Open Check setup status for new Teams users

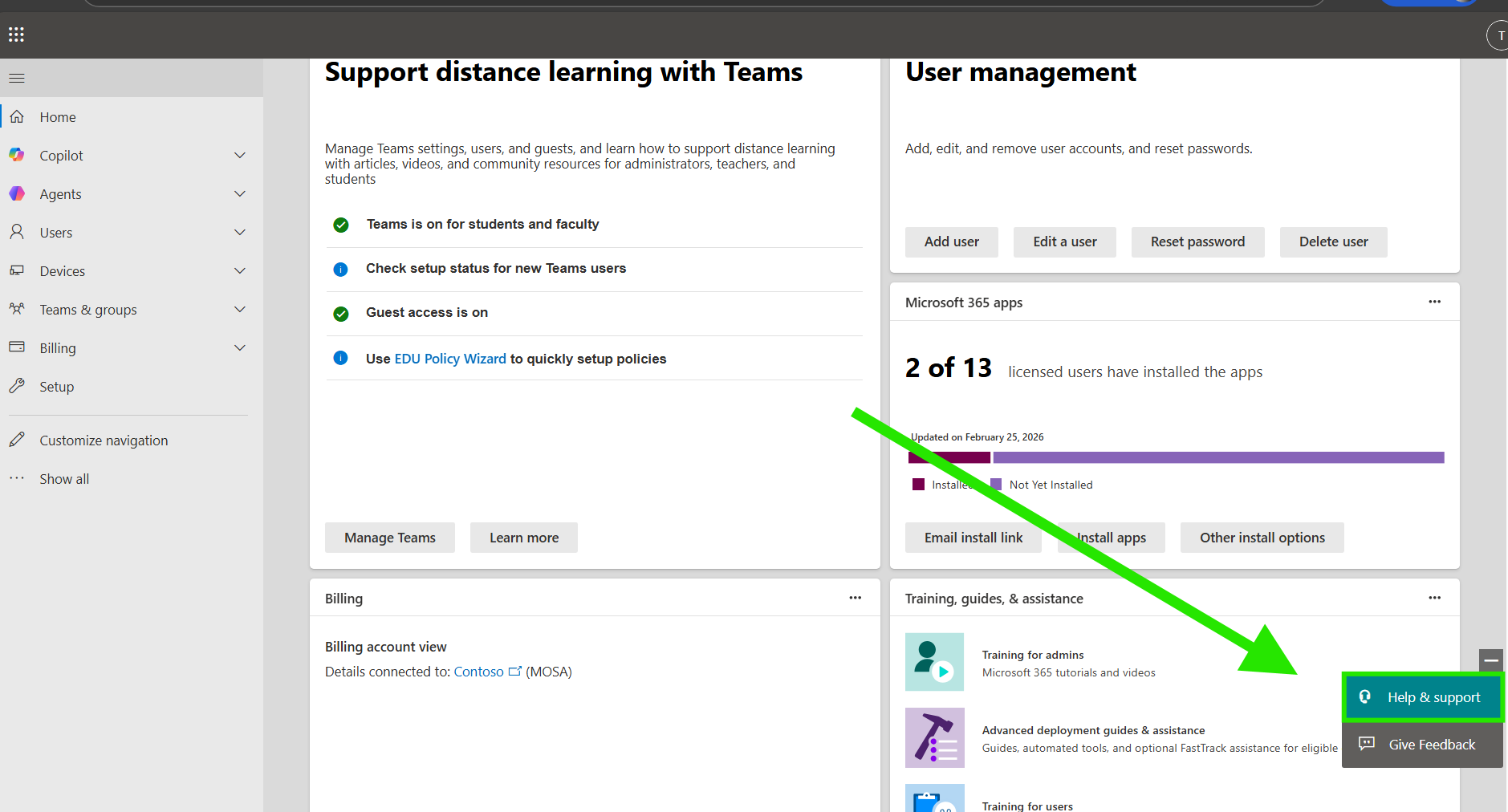click(x=496, y=268)
